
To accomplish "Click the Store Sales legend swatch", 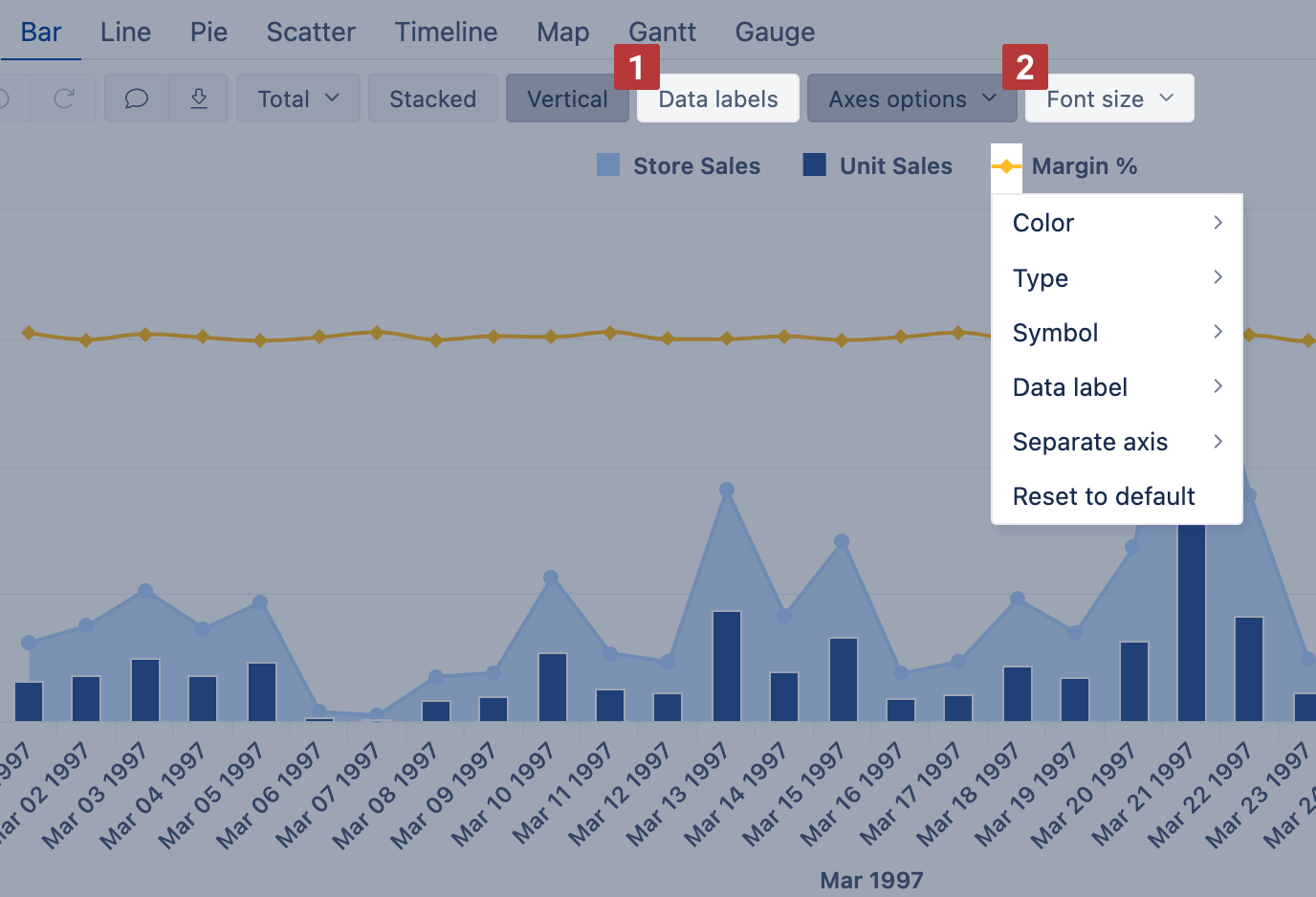I will tap(608, 164).
